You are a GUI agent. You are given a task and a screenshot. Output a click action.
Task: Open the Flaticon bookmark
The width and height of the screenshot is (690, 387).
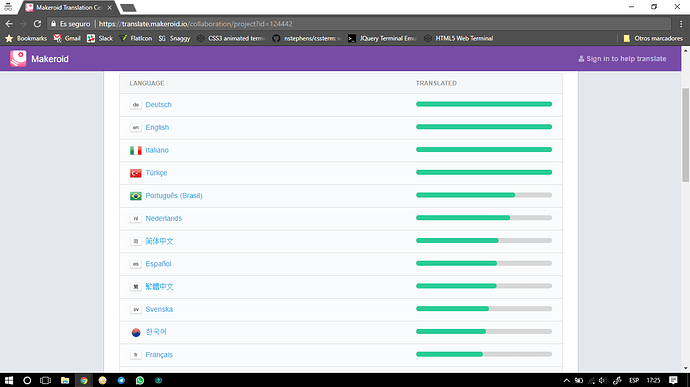tap(136, 38)
